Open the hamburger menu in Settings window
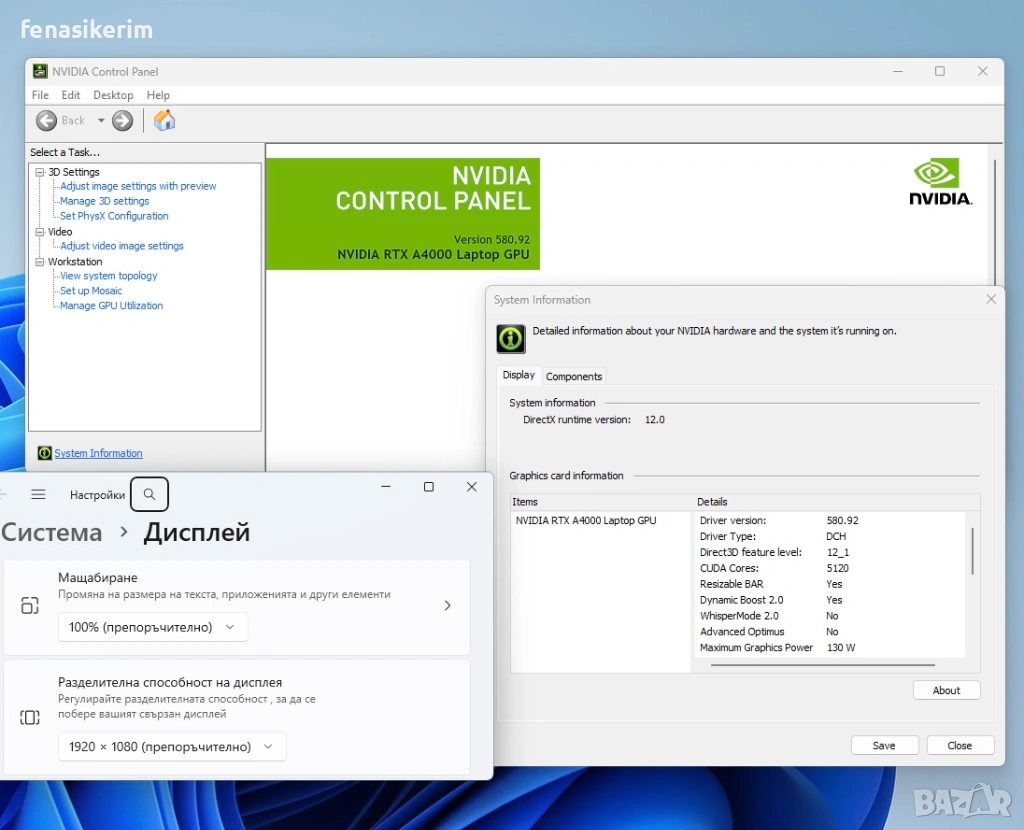Viewport: 1024px width, 830px height. pyautogui.click(x=38, y=494)
